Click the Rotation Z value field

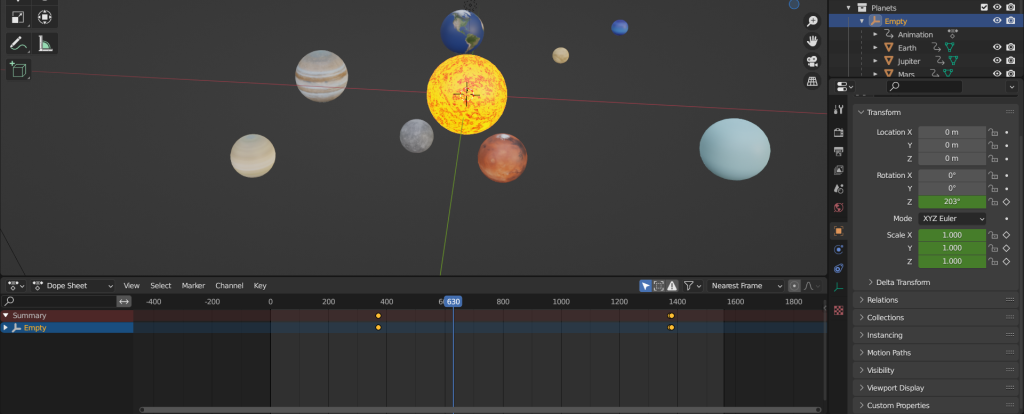952,201
